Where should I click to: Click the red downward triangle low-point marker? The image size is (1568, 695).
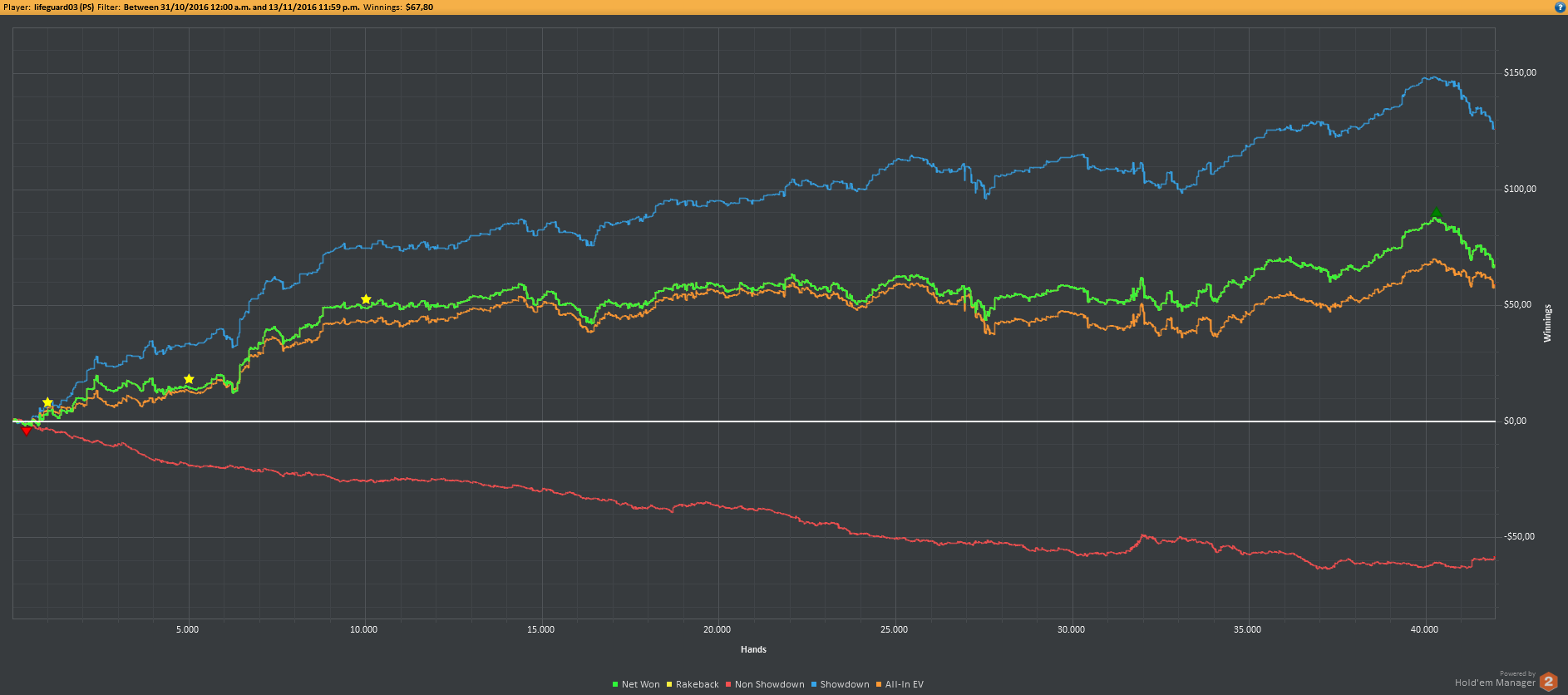pos(27,430)
